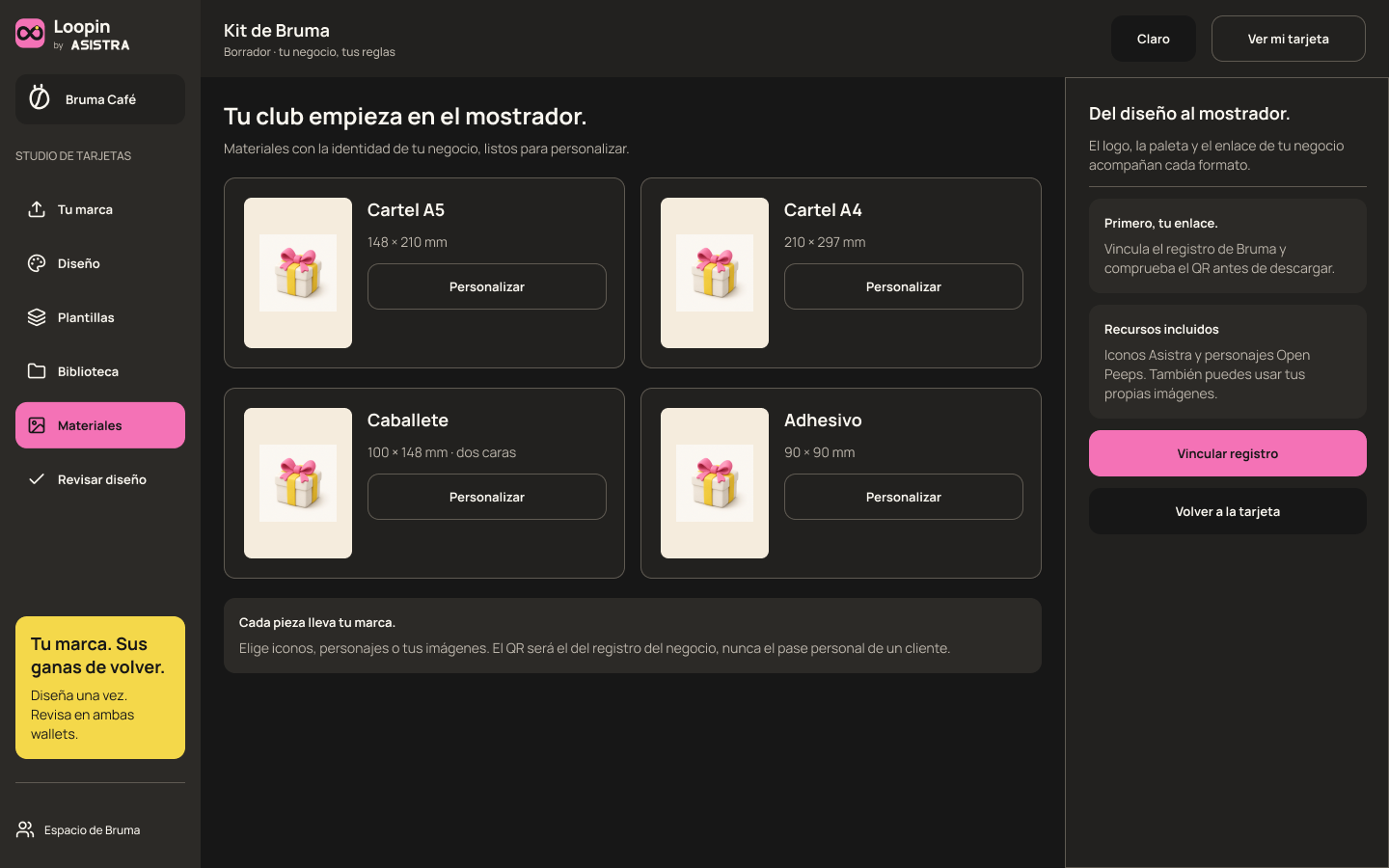
Task: Click the Revisar diseño checkmark icon
Action: (37, 479)
